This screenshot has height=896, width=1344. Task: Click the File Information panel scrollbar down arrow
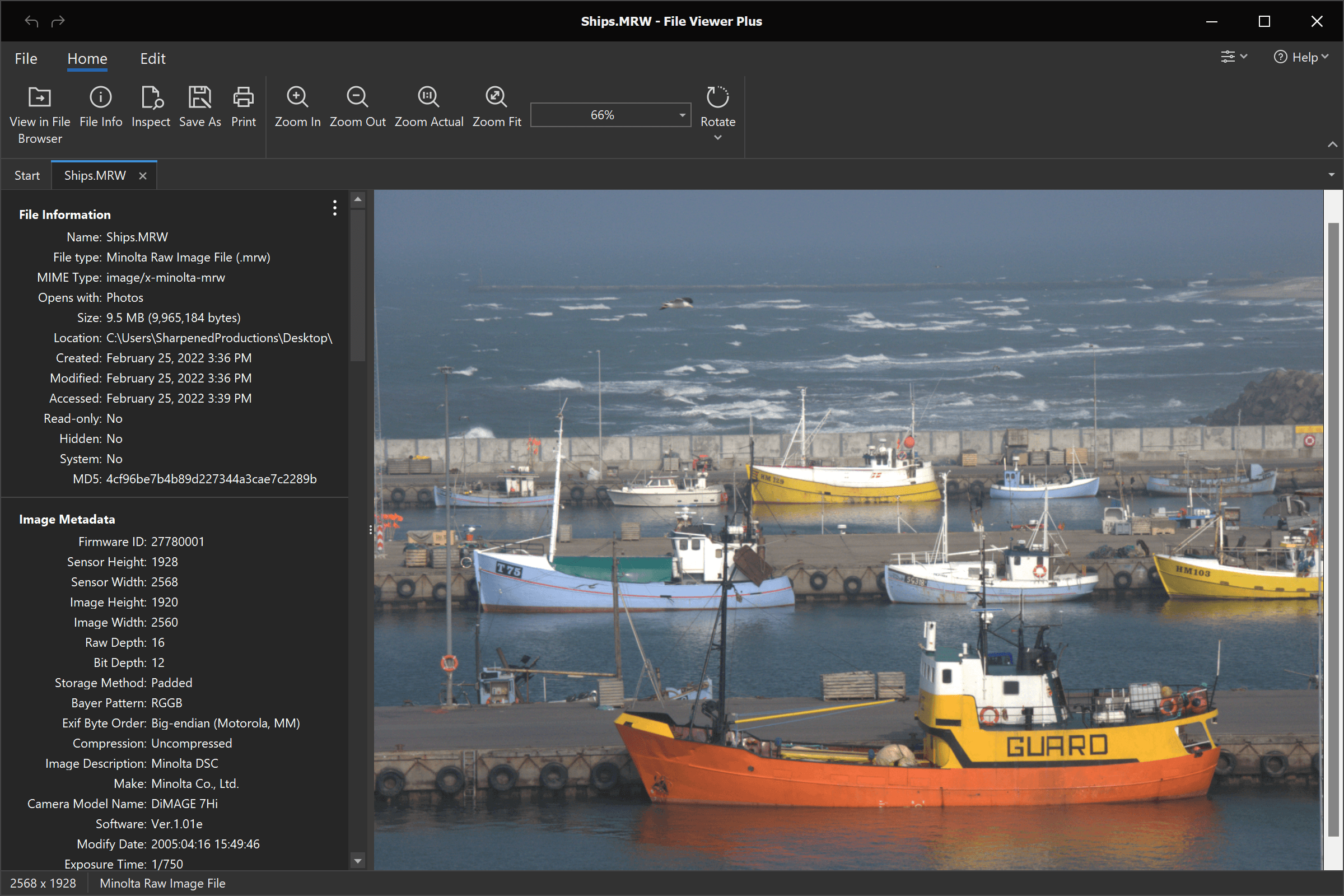coord(357,860)
